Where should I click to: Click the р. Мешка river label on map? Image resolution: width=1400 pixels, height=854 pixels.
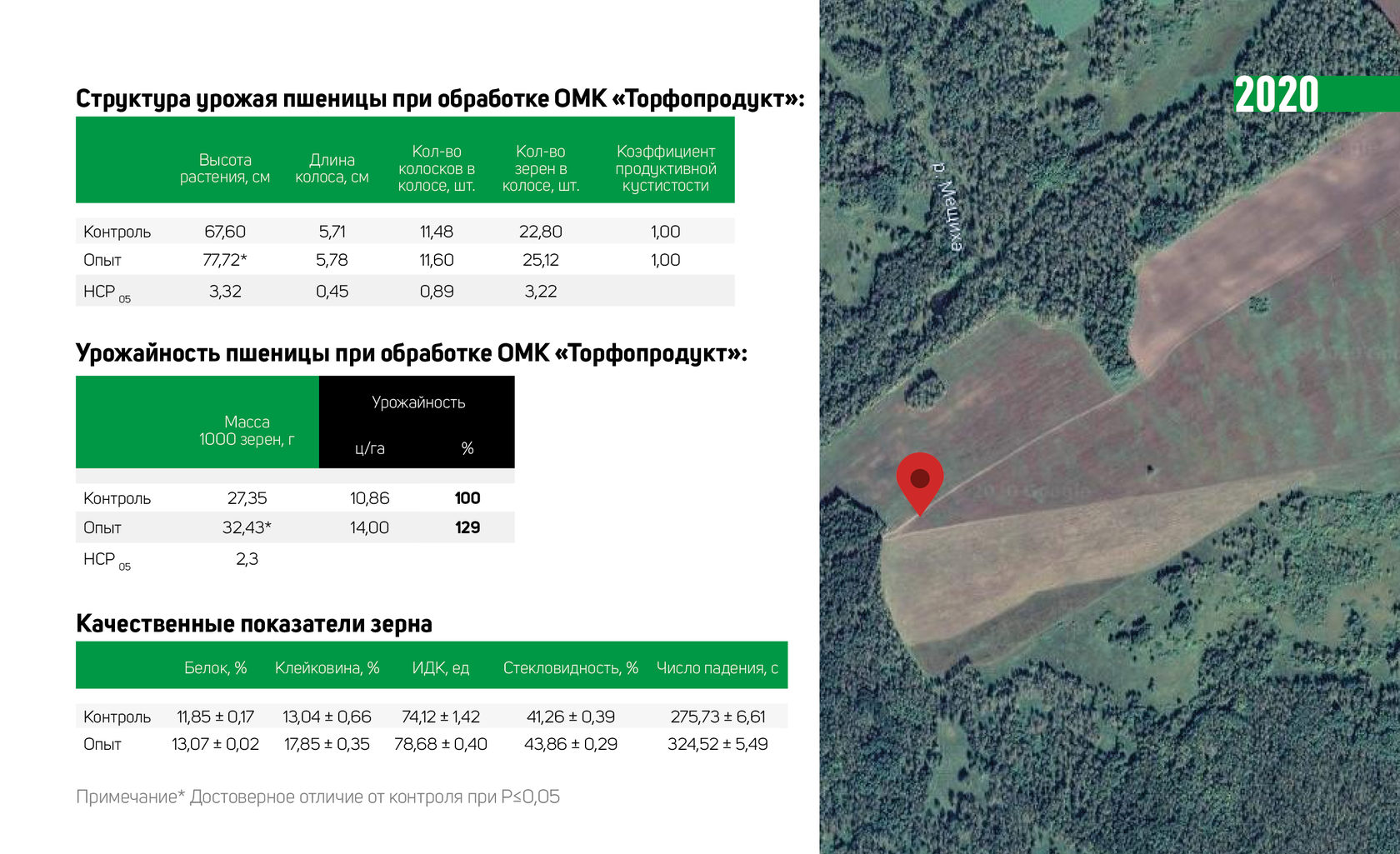point(947,207)
